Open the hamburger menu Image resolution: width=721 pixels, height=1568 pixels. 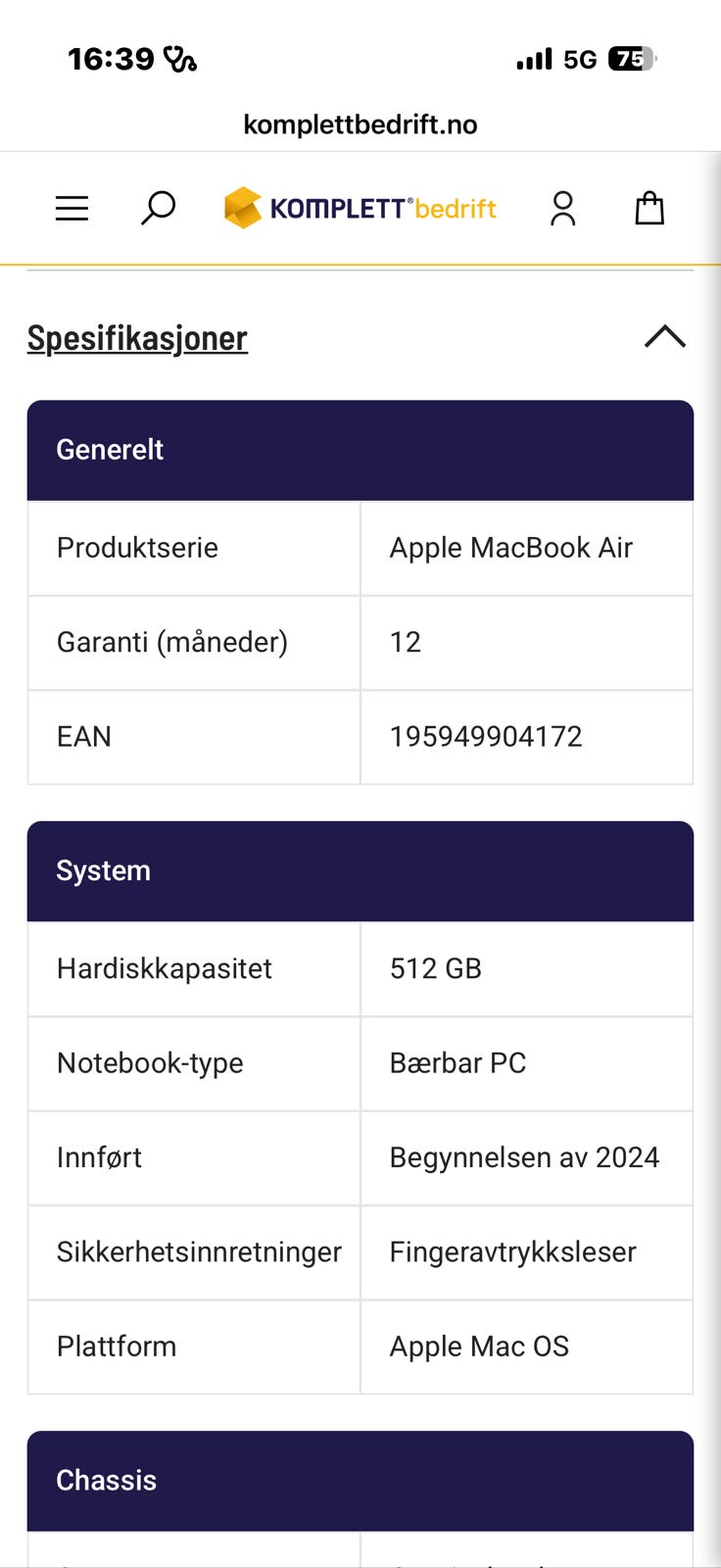[72, 208]
